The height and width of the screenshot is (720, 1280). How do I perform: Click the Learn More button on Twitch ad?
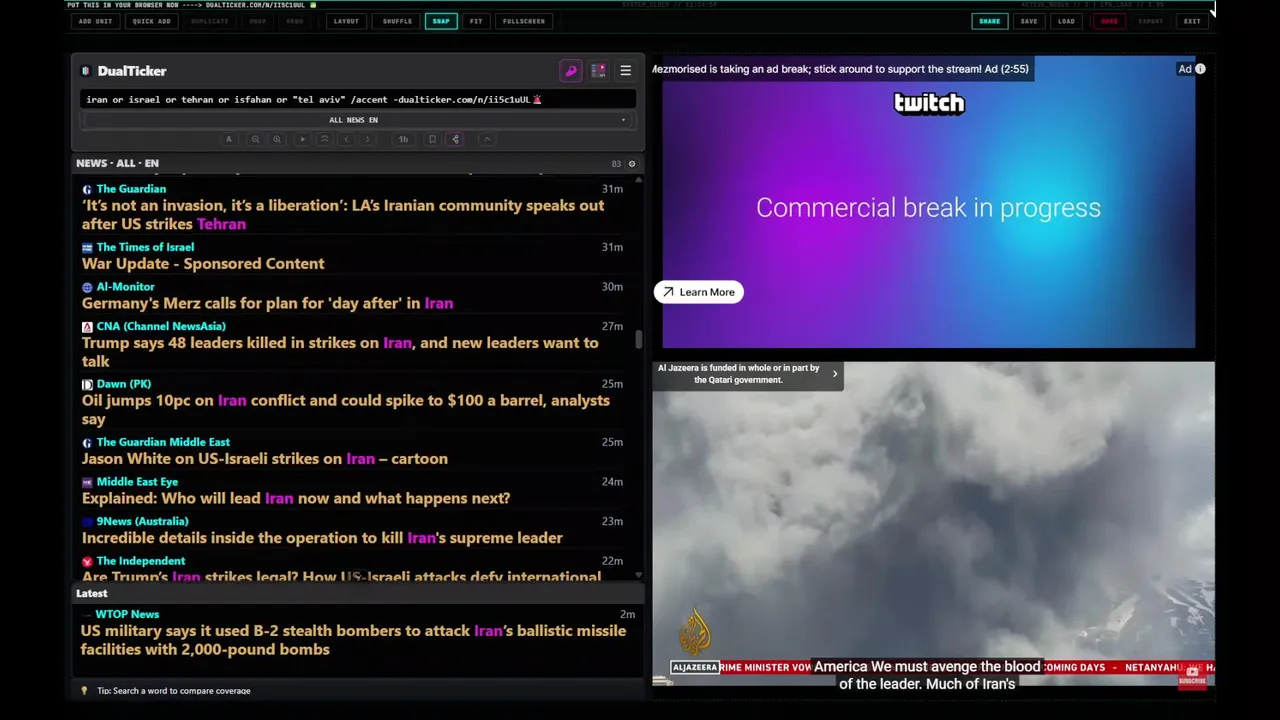(x=699, y=292)
